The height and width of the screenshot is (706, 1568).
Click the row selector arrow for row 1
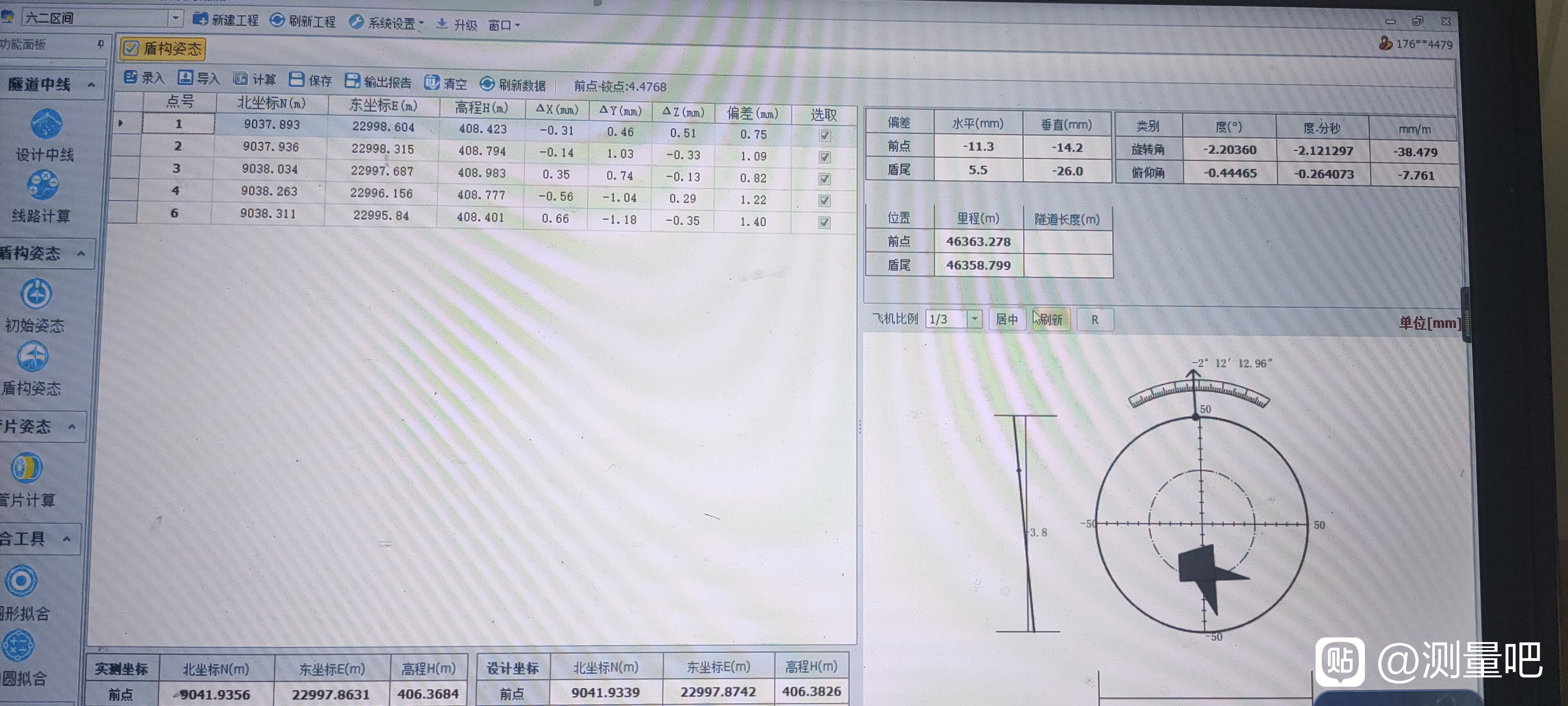(x=120, y=123)
